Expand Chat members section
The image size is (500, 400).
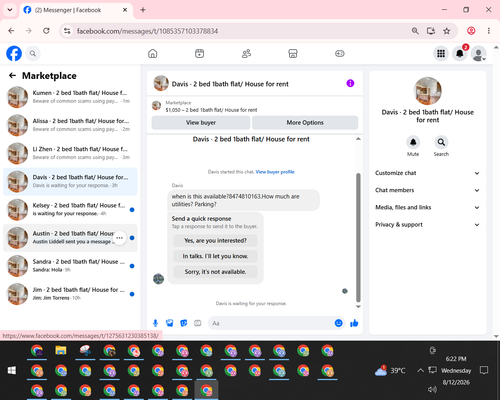[x=427, y=190]
